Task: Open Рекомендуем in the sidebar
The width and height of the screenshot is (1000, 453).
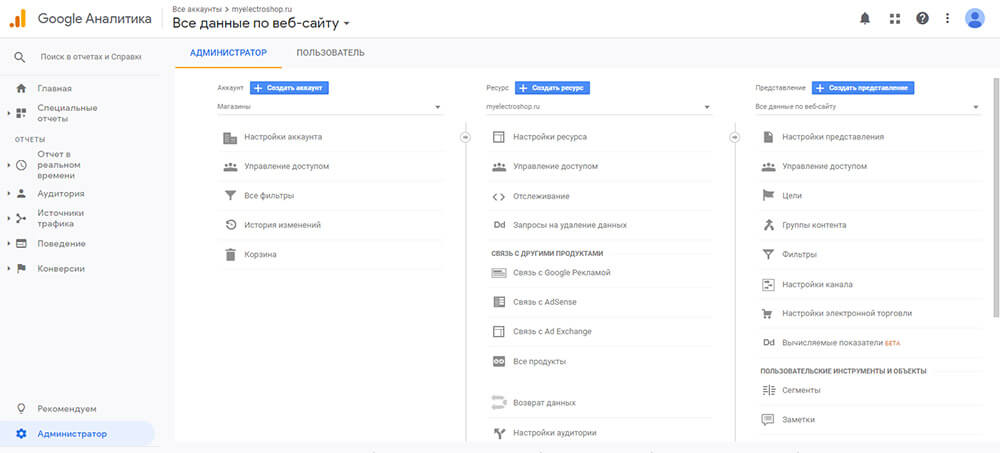Action: tap(66, 408)
